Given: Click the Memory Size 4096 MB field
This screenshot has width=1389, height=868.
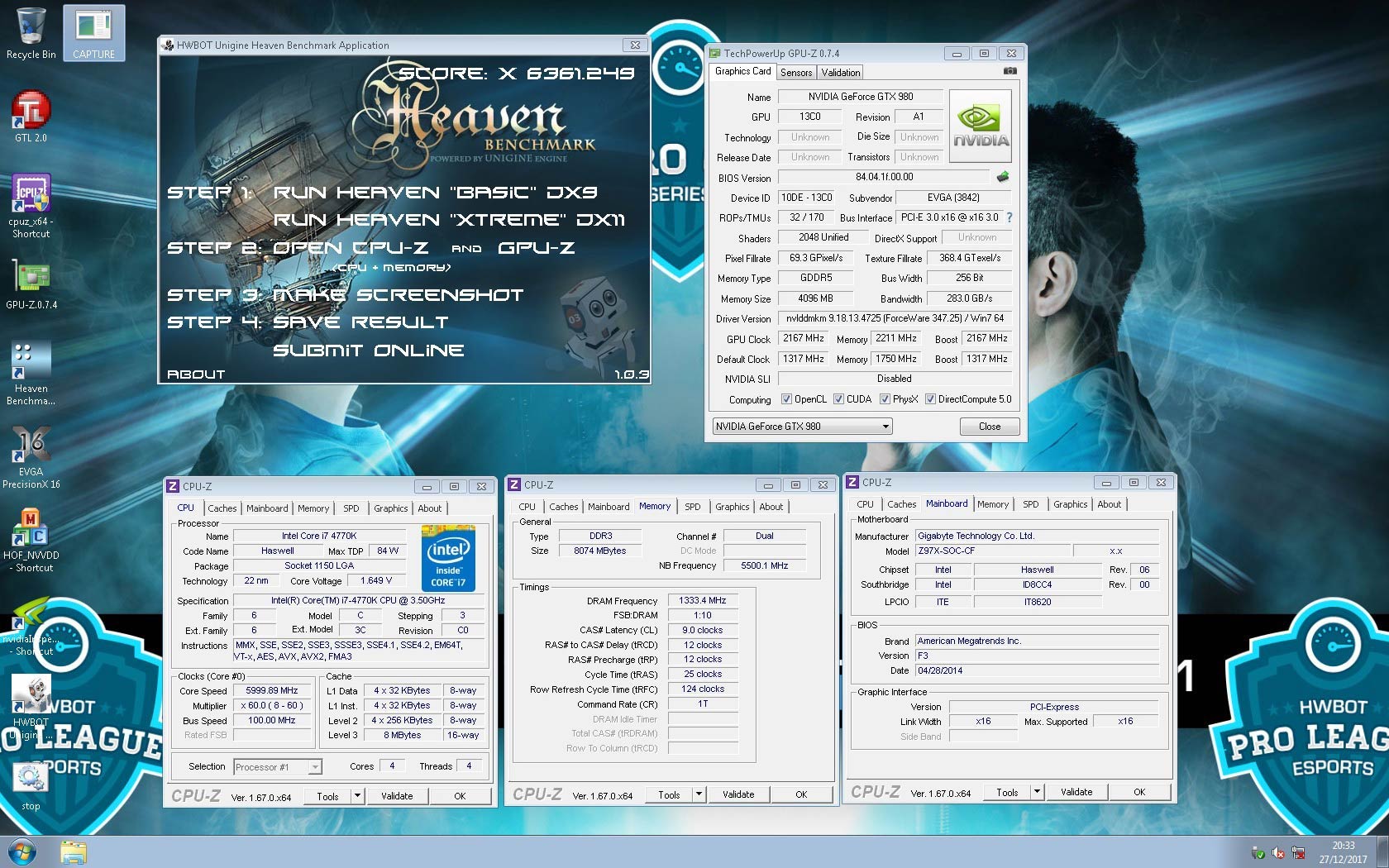Looking at the screenshot, I should [815, 298].
